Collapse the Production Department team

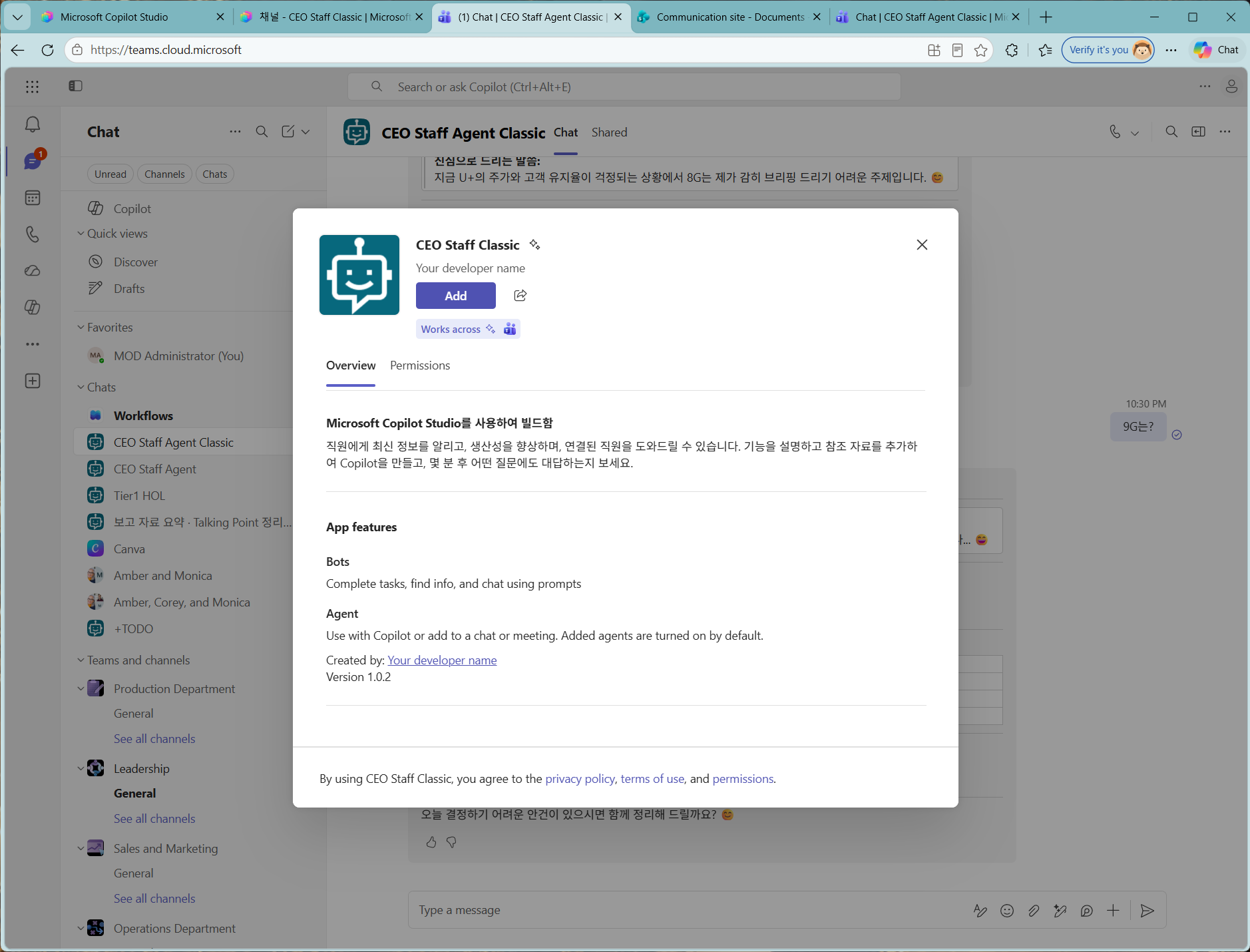[81, 689]
